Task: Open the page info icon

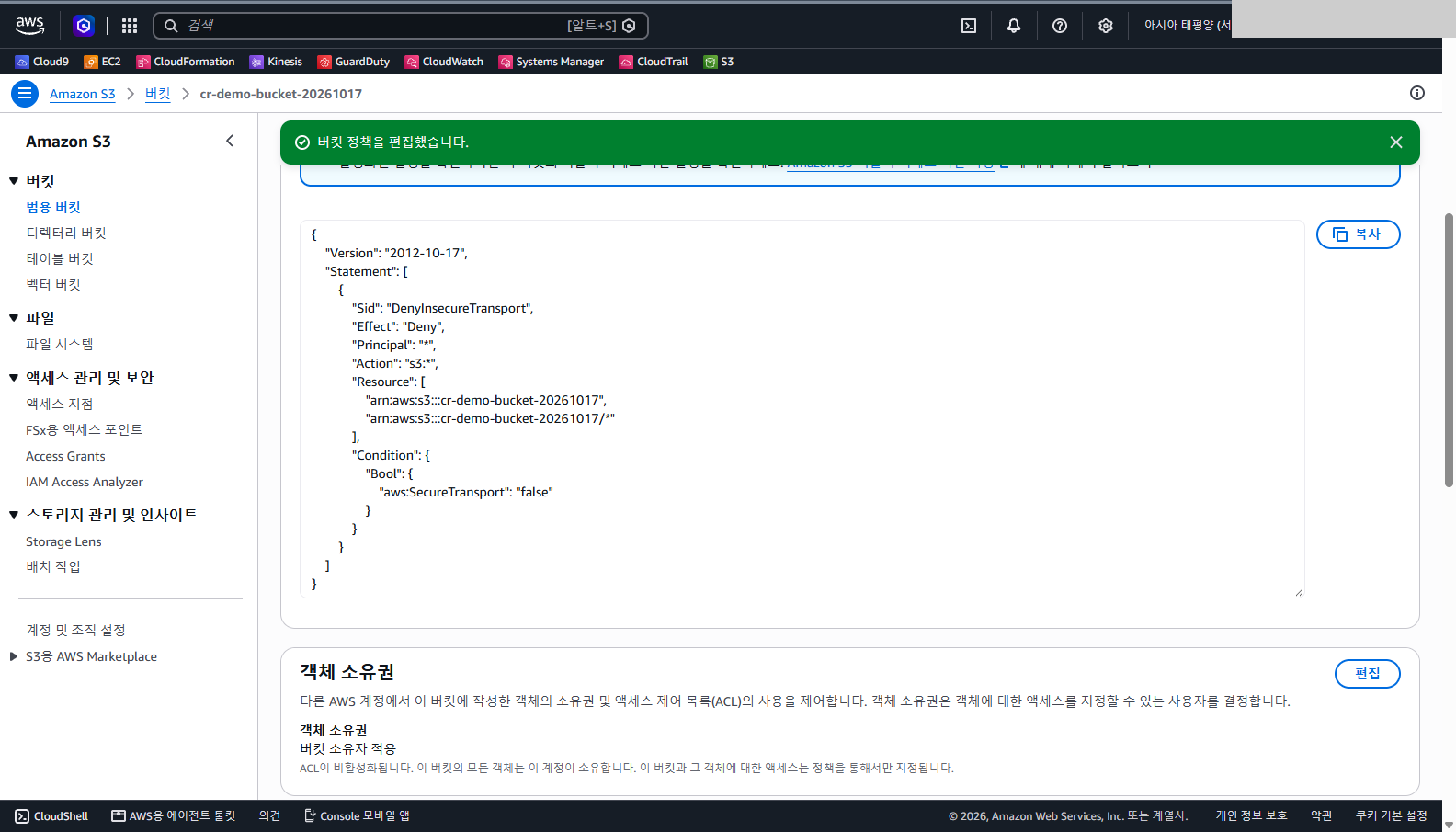Action: pyautogui.click(x=1417, y=93)
